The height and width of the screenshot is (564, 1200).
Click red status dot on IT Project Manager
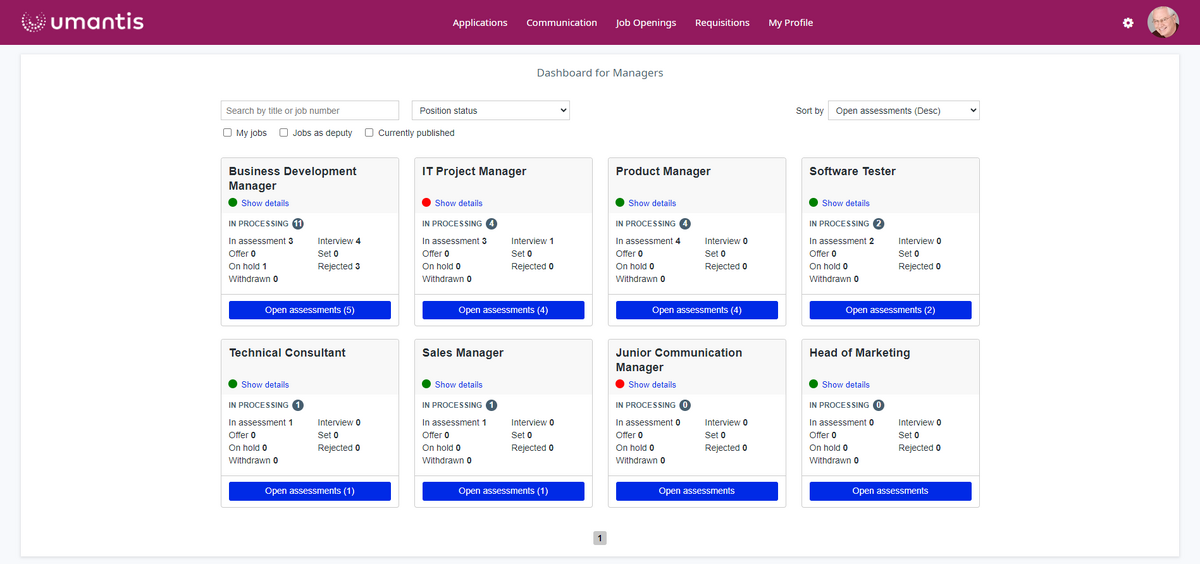click(x=426, y=203)
